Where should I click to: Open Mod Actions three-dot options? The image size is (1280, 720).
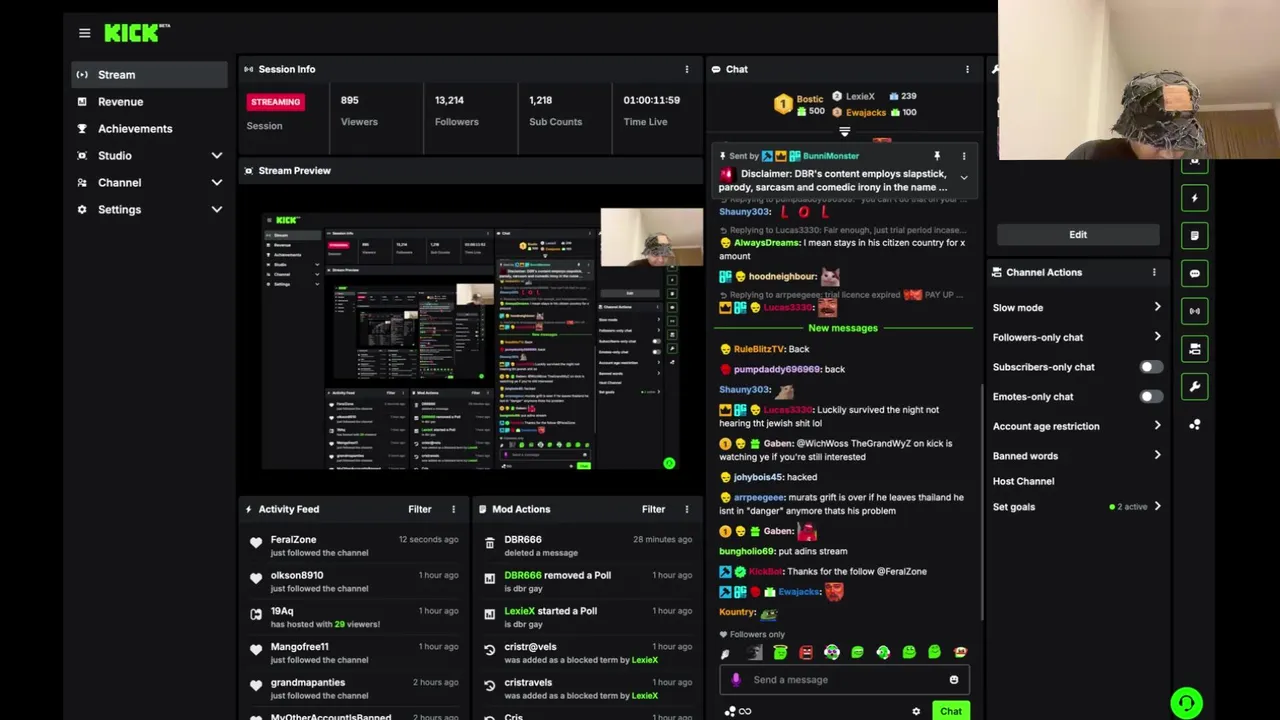686,509
